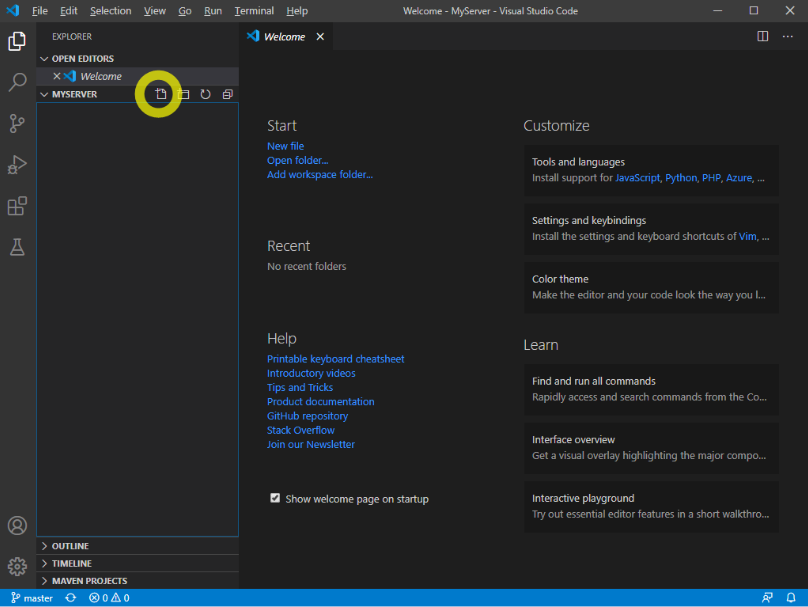Click the PHP language support link
The width and height of the screenshot is (808, 607).
(711, 178)
